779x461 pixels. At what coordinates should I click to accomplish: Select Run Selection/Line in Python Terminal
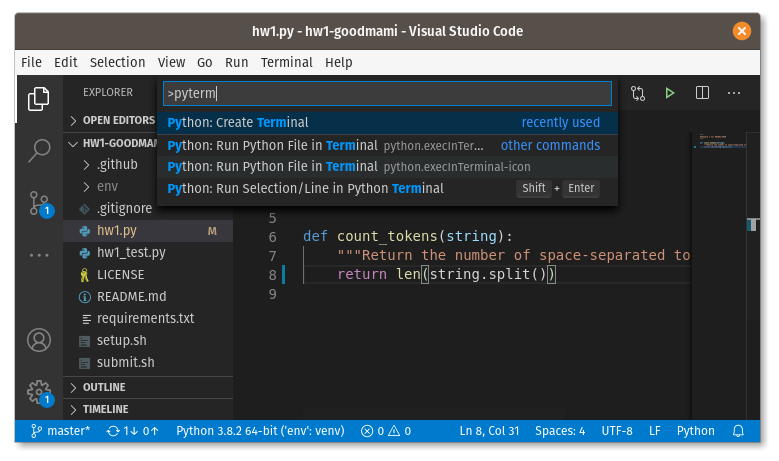(387, 189)
